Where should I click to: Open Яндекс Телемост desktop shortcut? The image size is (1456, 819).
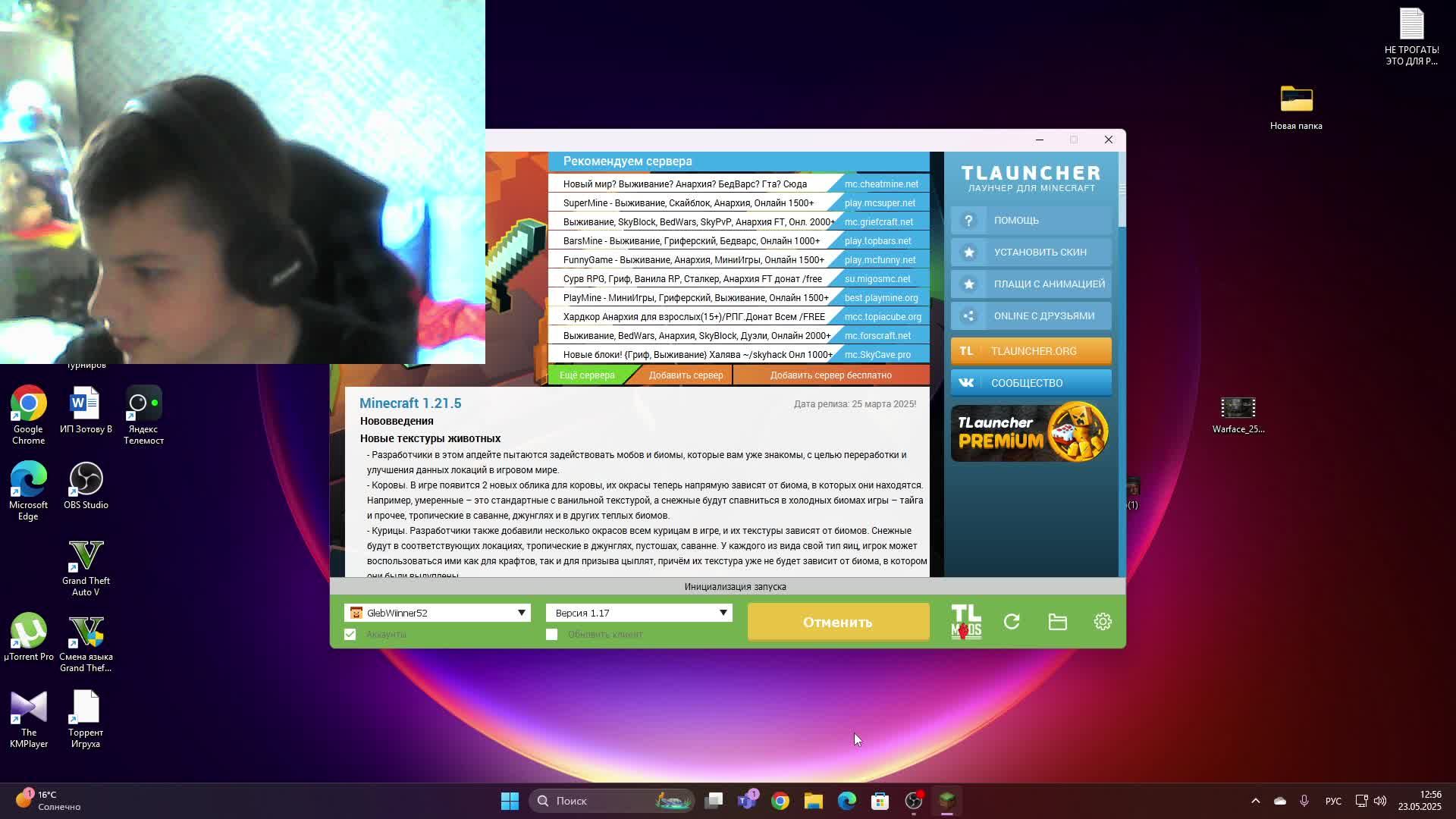point(143,416)
